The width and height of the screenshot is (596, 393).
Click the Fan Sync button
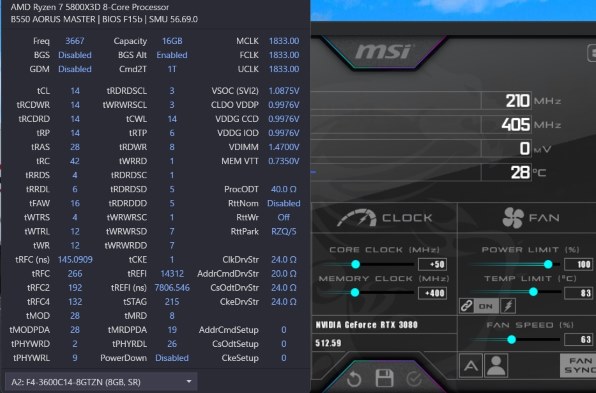578,365
